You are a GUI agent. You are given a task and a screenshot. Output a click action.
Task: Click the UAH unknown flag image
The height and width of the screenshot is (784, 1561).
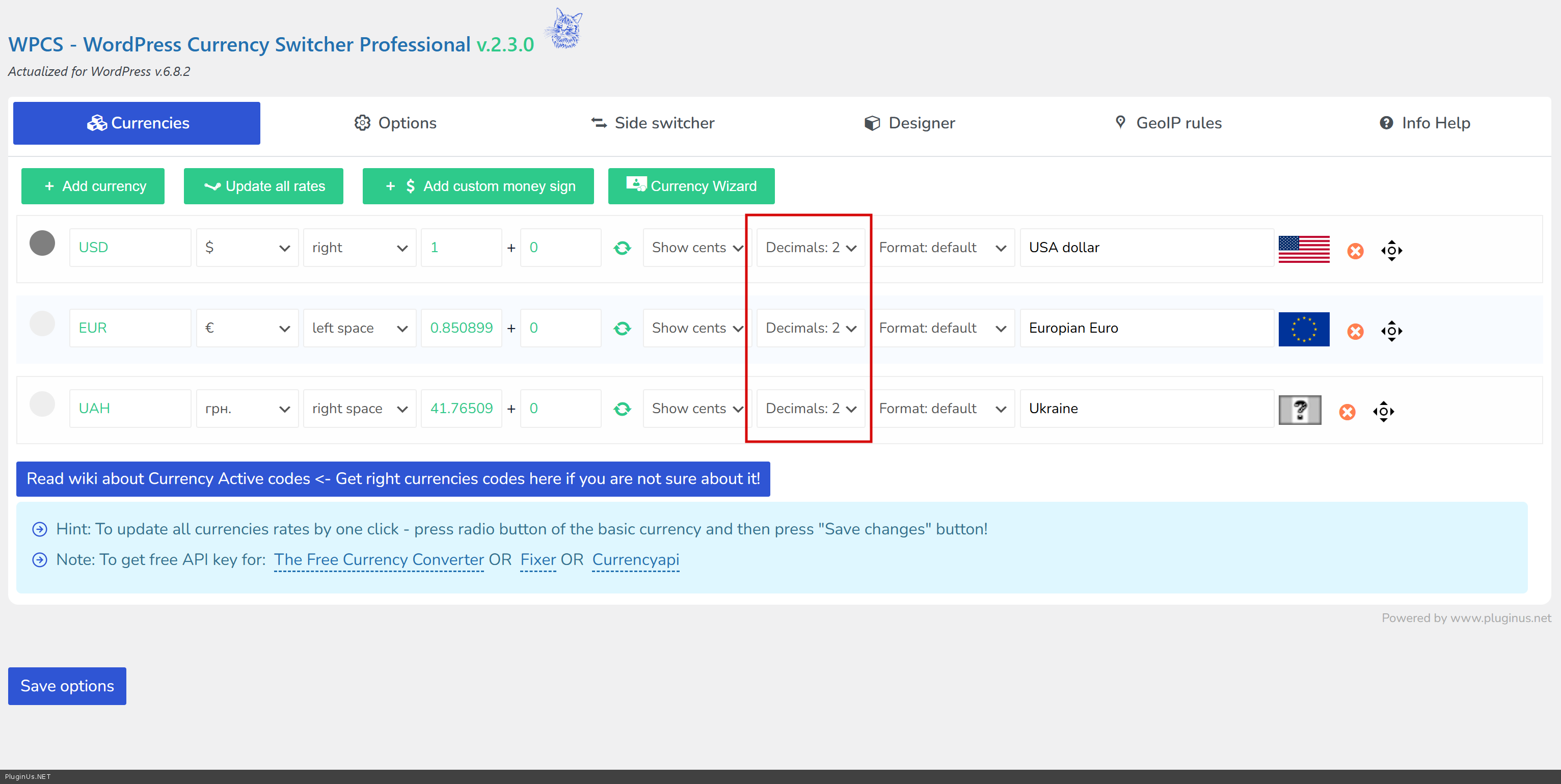coord(1299,410)
